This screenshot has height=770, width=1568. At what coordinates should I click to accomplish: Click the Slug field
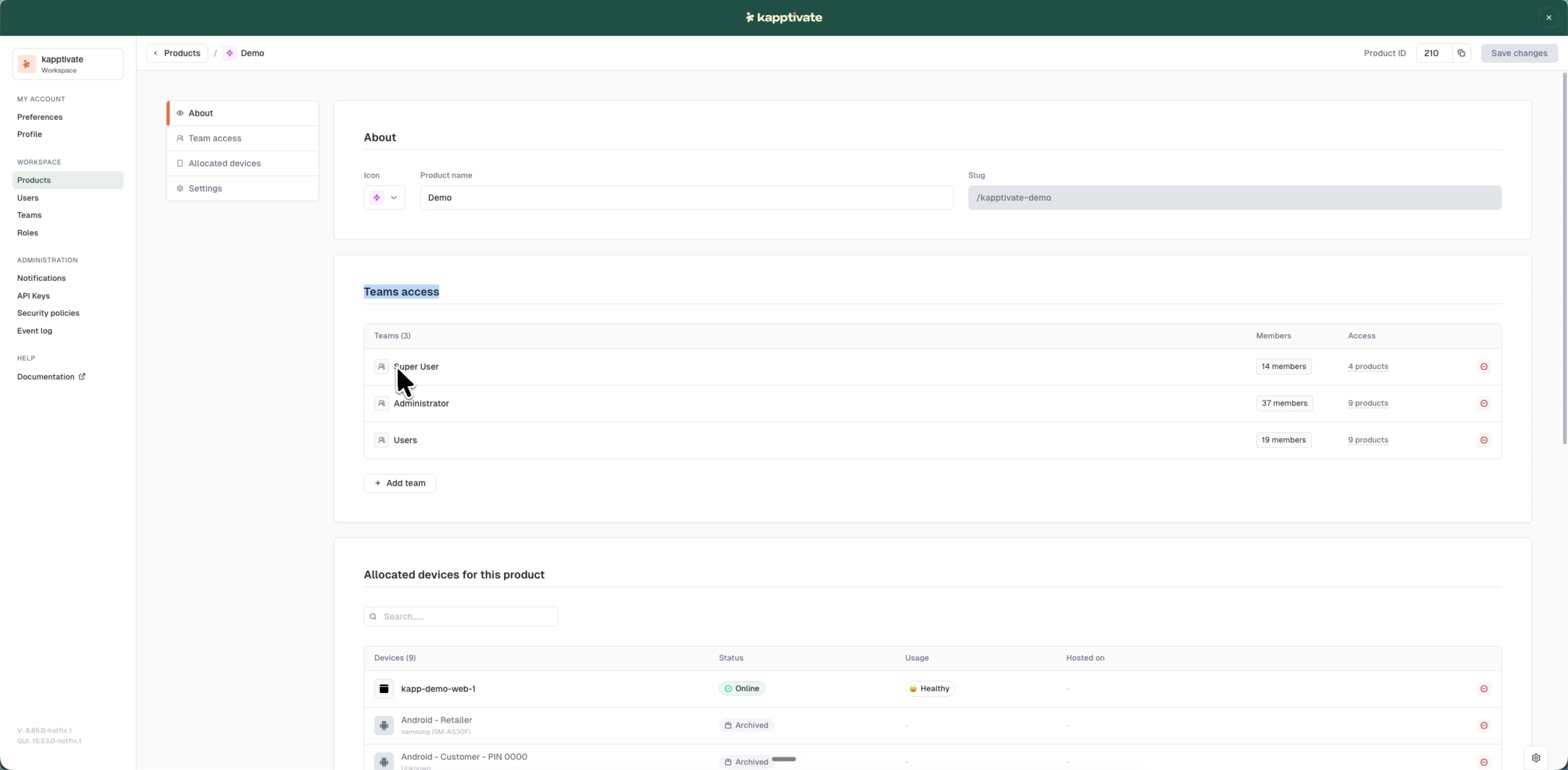click(1234, 198)
